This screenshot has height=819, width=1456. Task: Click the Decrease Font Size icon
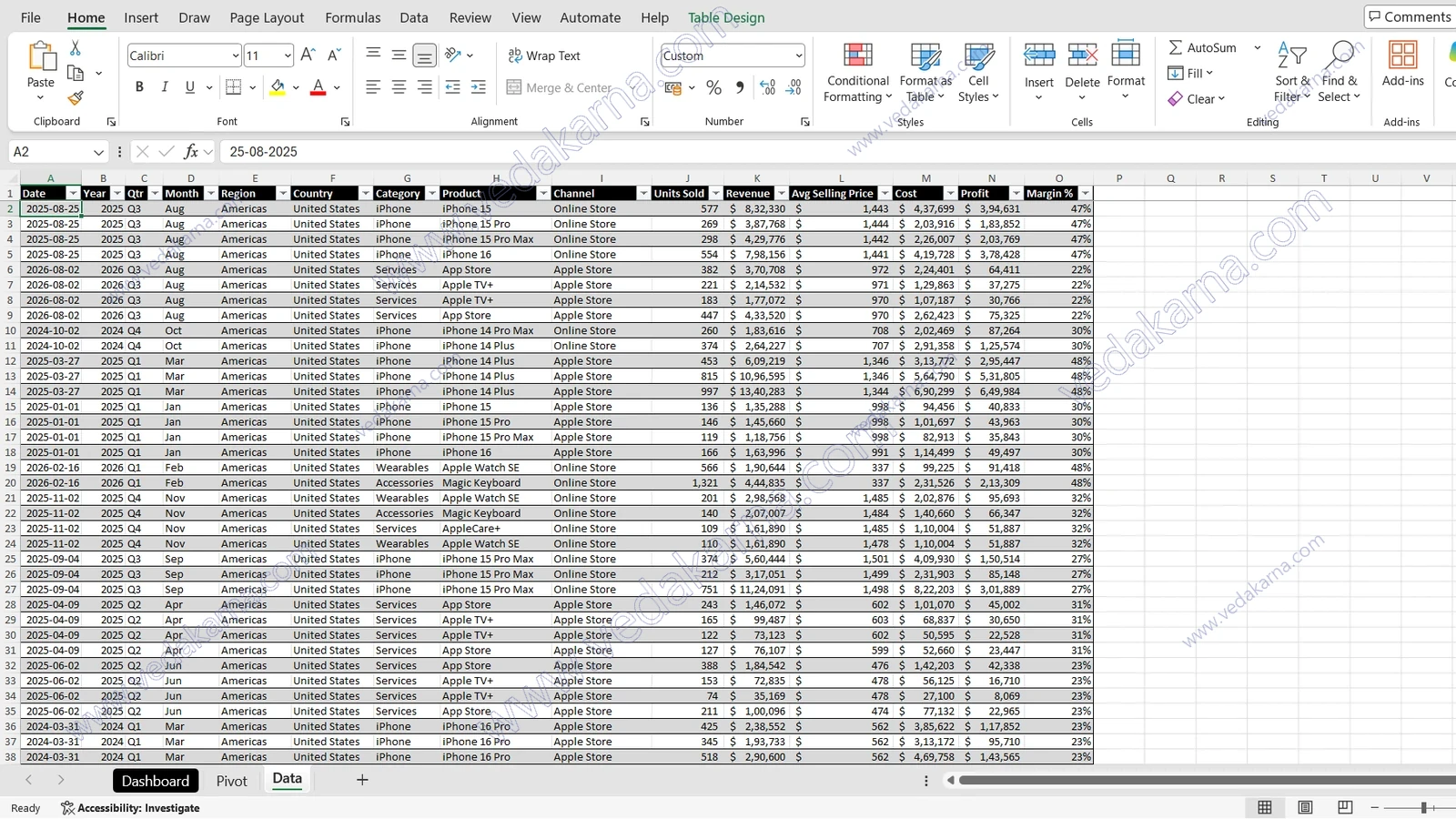334,56
